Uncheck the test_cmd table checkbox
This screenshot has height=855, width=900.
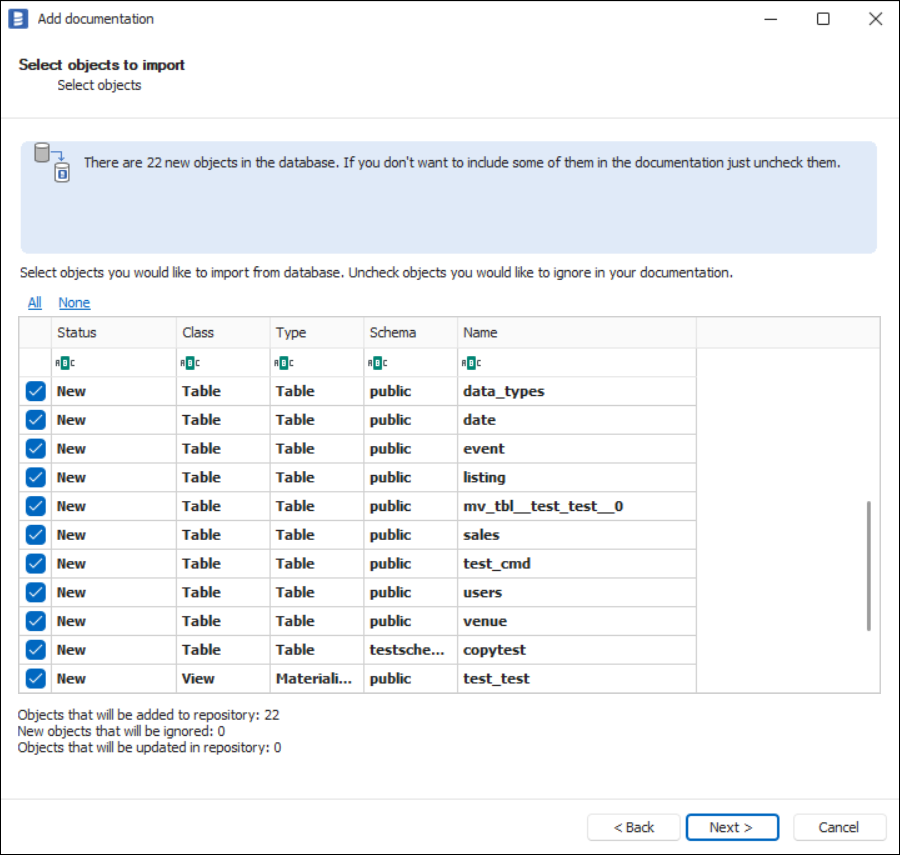(x=36, y=563)
